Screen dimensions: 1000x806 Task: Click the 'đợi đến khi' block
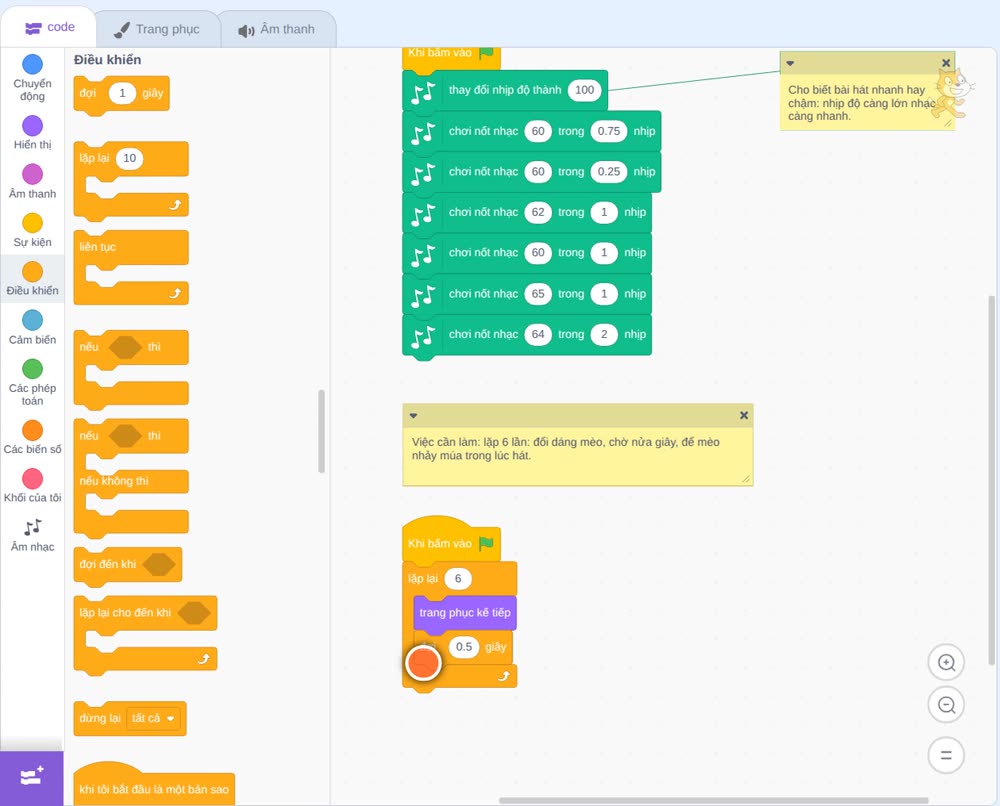click(x=128, y=564)
